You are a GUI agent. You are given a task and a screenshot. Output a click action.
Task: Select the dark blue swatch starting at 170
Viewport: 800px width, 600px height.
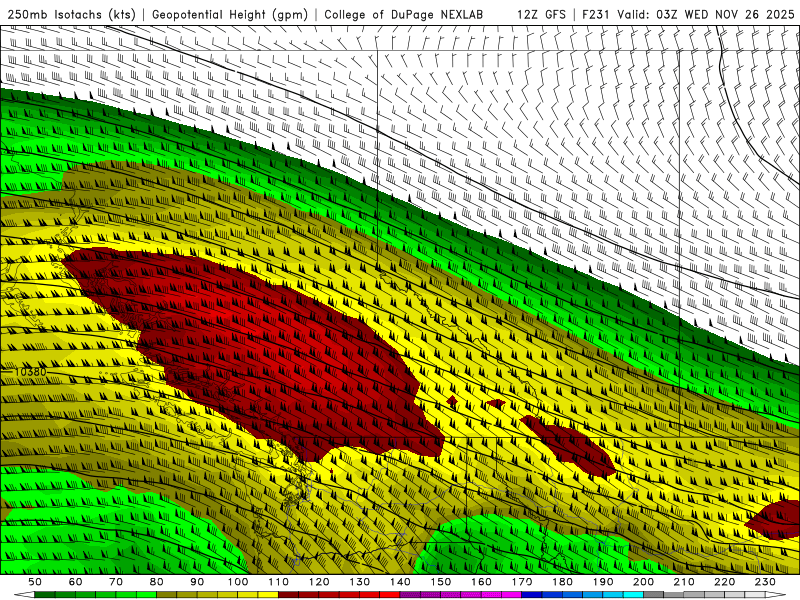pos(532,595)
